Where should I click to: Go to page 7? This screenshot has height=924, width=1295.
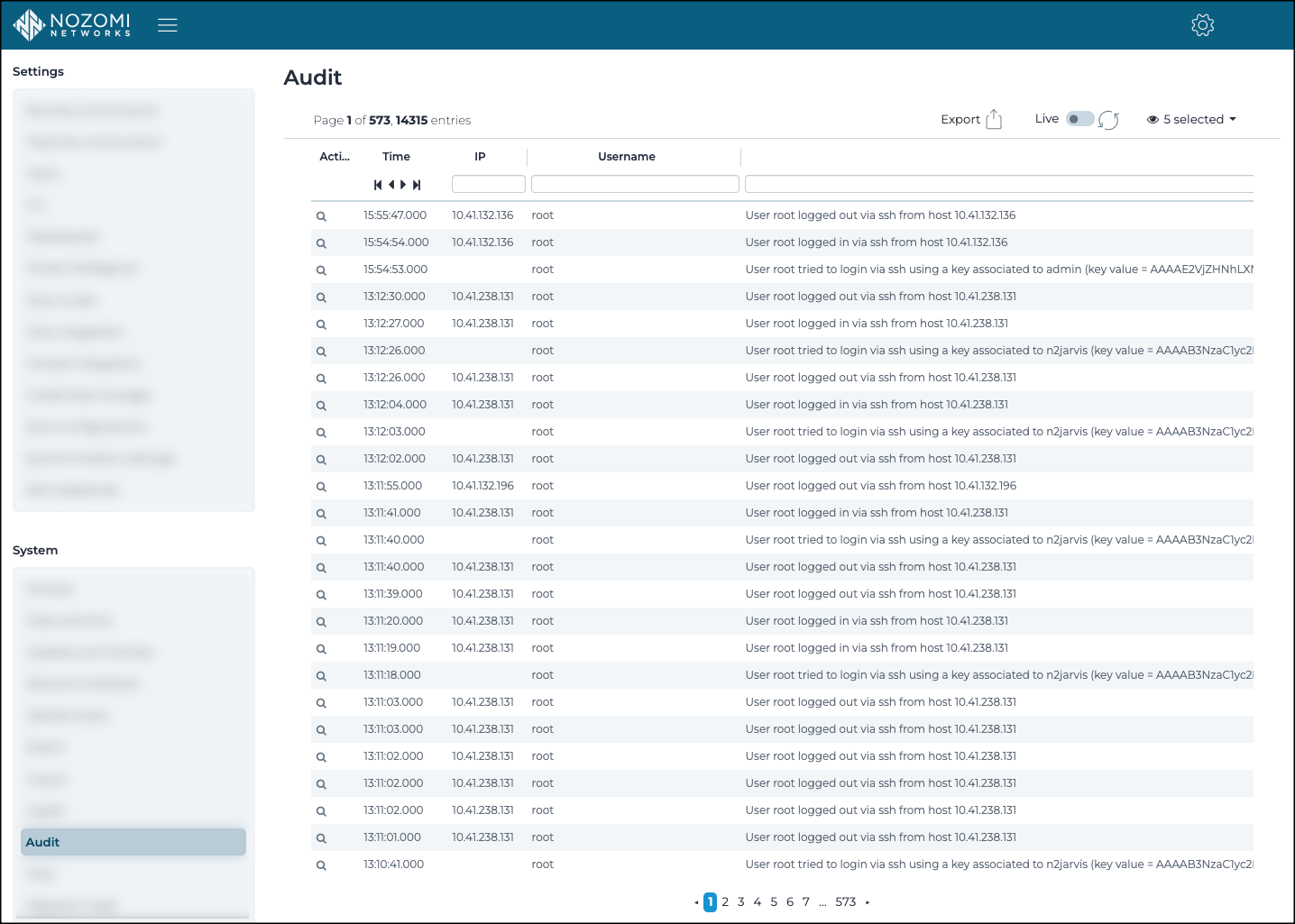coord(806,901)
